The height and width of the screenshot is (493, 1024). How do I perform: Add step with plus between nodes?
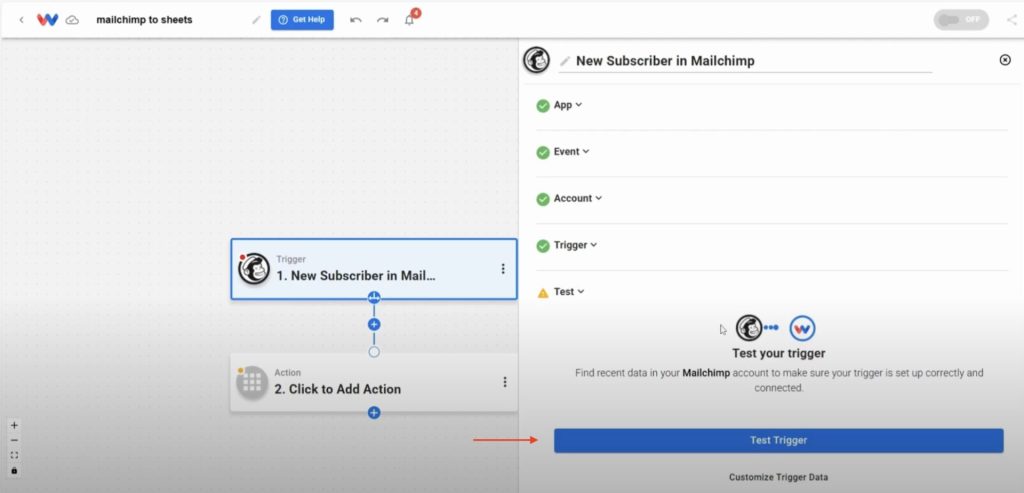[x=374, y=325]
